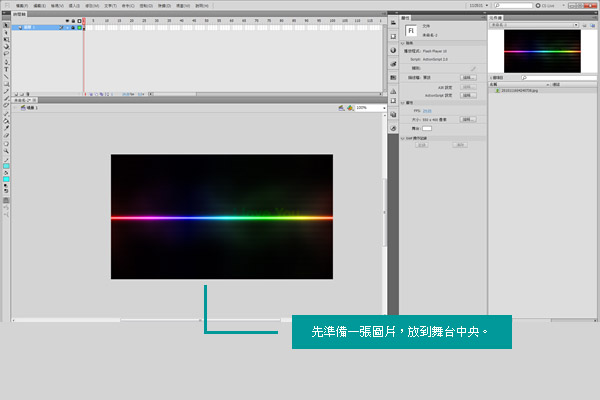
Task: Collapse the first Properties section arrow
Action: (x=403, y=43)
